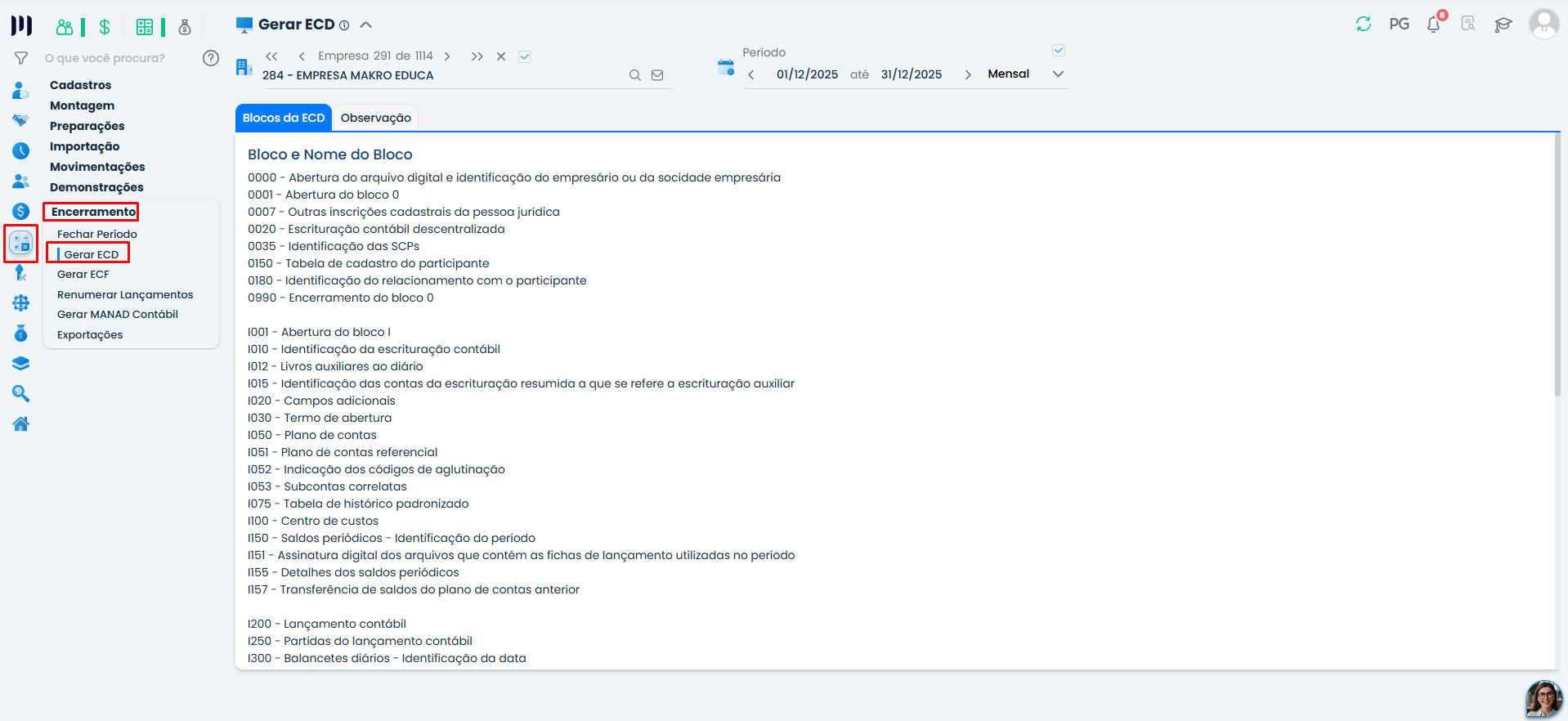
Task: Select the Blocos da ECD tab
Action: pyautogui.click(x=284, y=118)
